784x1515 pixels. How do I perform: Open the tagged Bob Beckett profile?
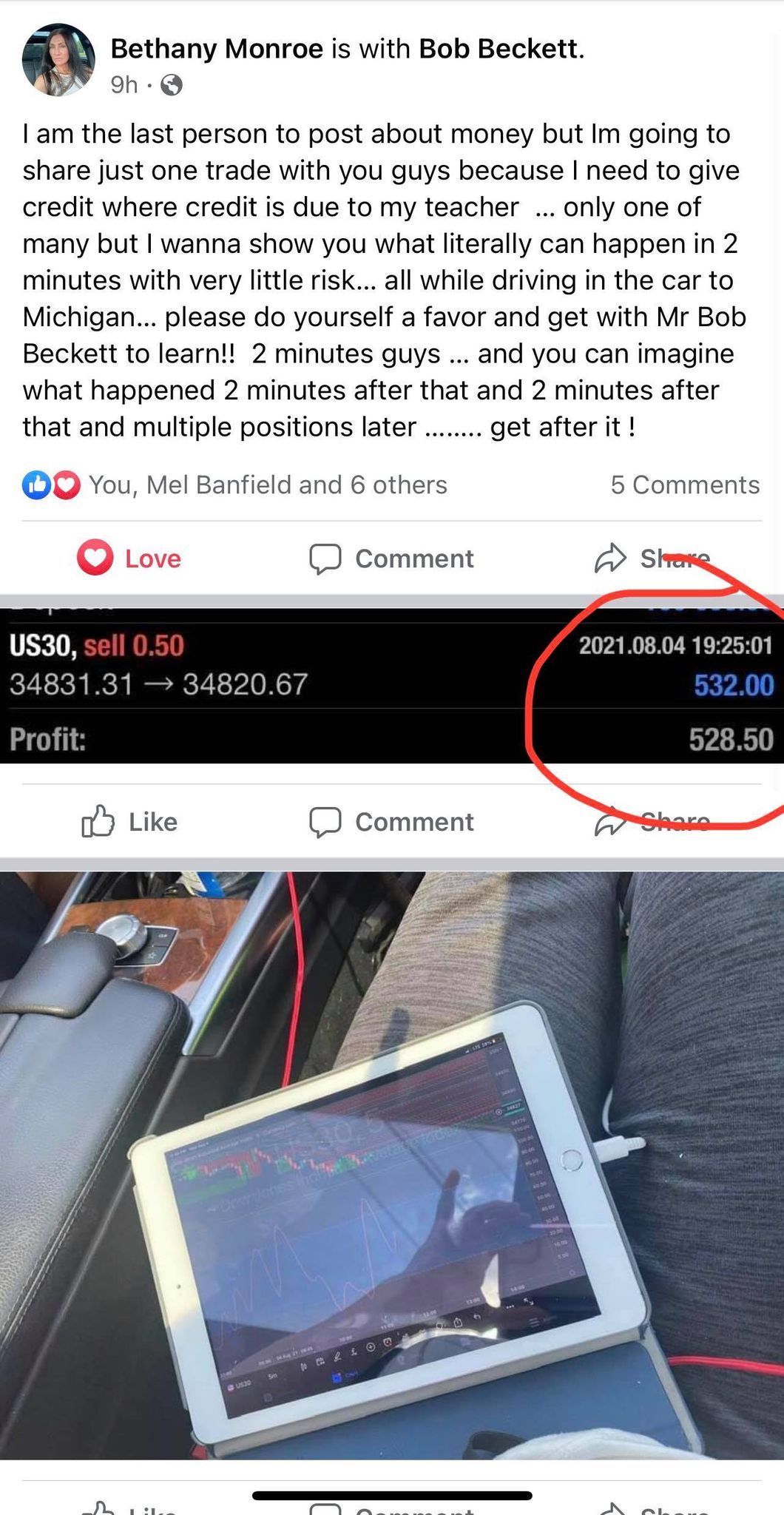point(501,49)
